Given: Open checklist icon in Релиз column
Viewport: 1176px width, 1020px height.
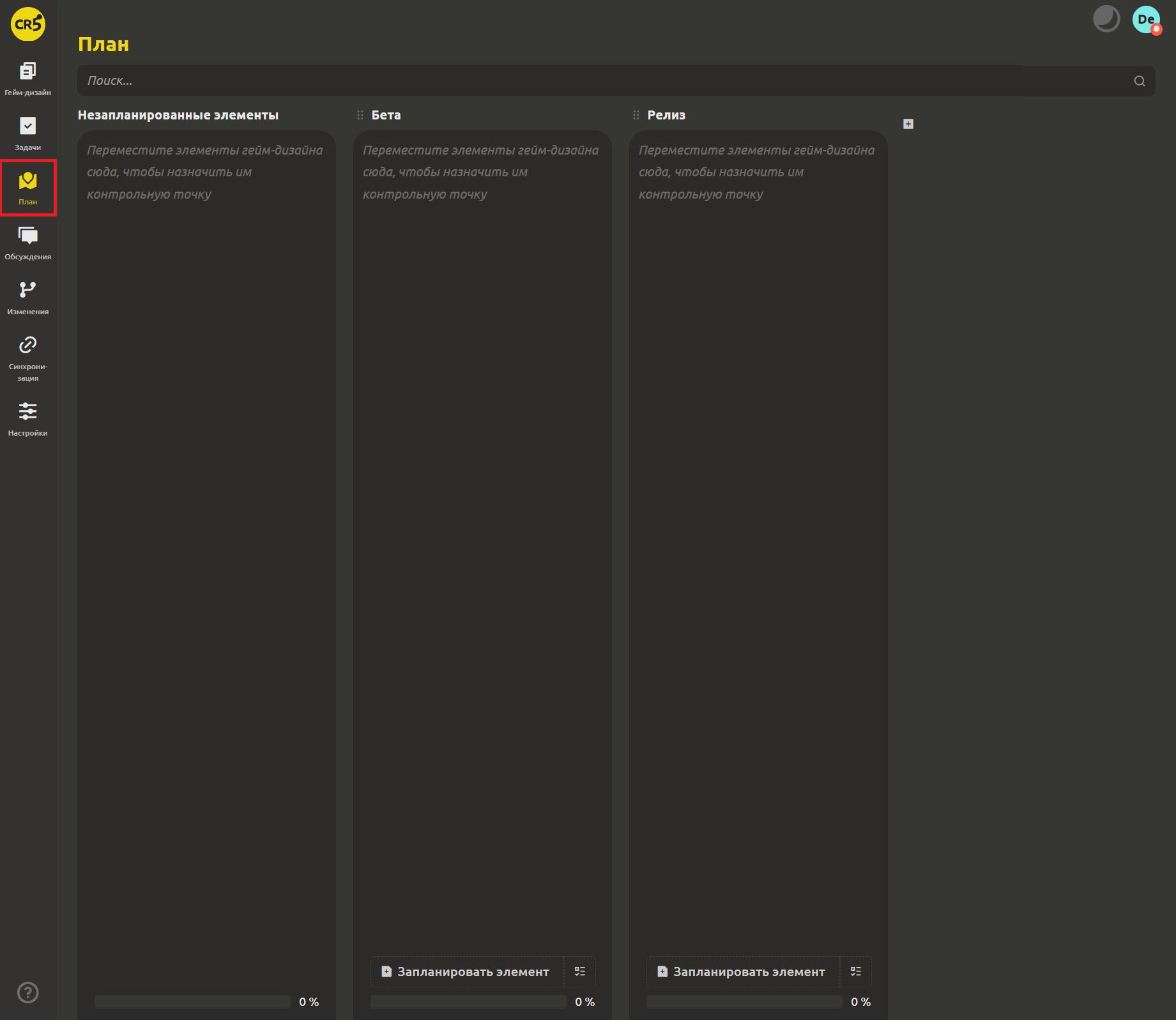Looking at the screenshot, I should tap(856, 971).
